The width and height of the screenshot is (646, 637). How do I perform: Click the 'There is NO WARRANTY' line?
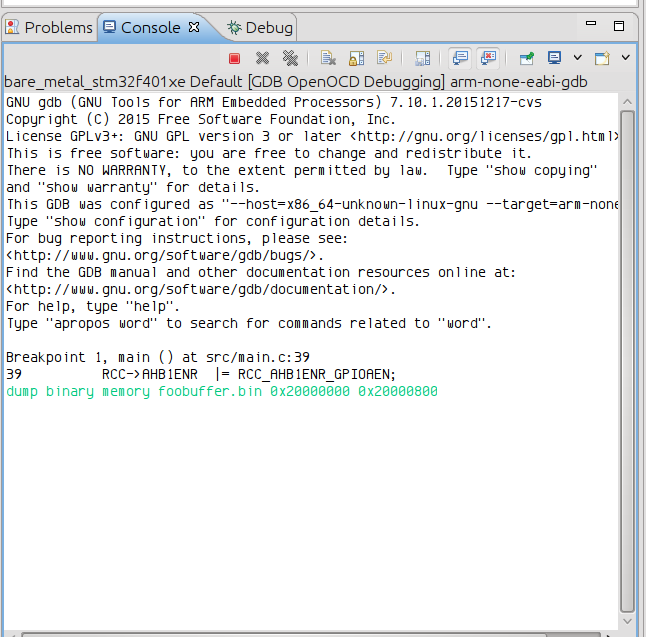point(302,171)
